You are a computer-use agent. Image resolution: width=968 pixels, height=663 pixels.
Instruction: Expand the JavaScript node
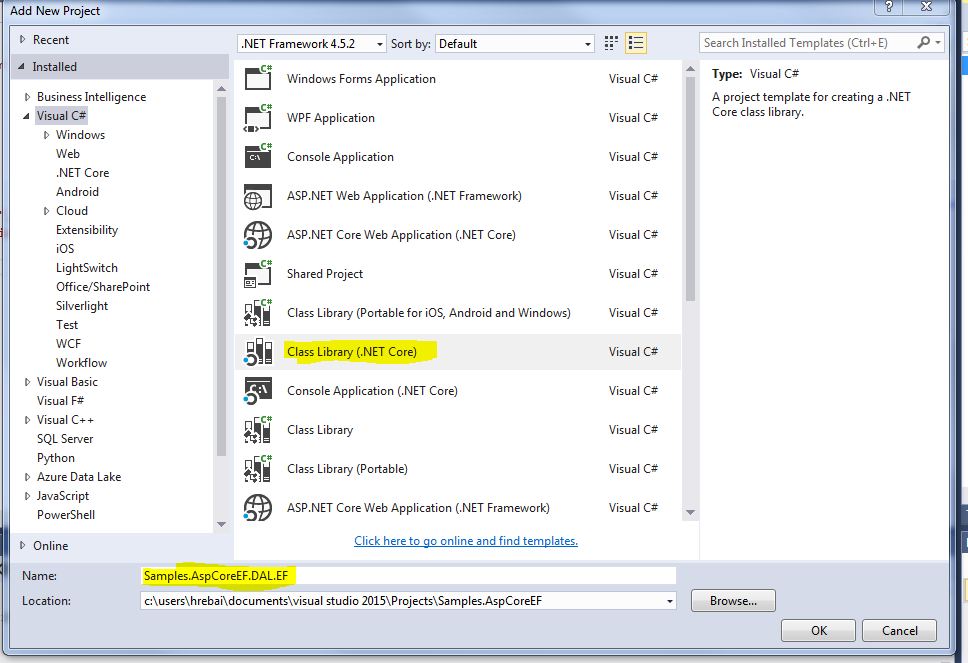[27, 496]
